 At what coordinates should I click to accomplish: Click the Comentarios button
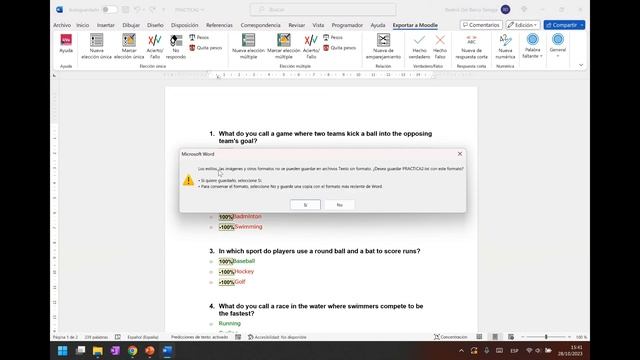481,25
